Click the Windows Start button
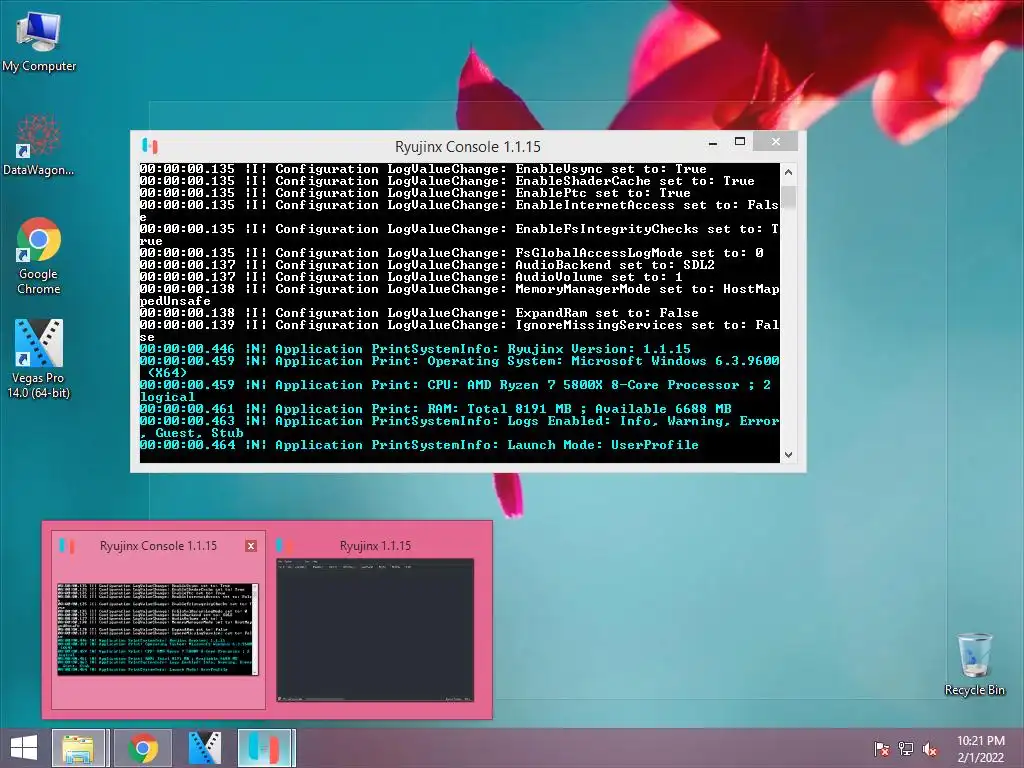1024x768 pixels. (x=24, y=748)
